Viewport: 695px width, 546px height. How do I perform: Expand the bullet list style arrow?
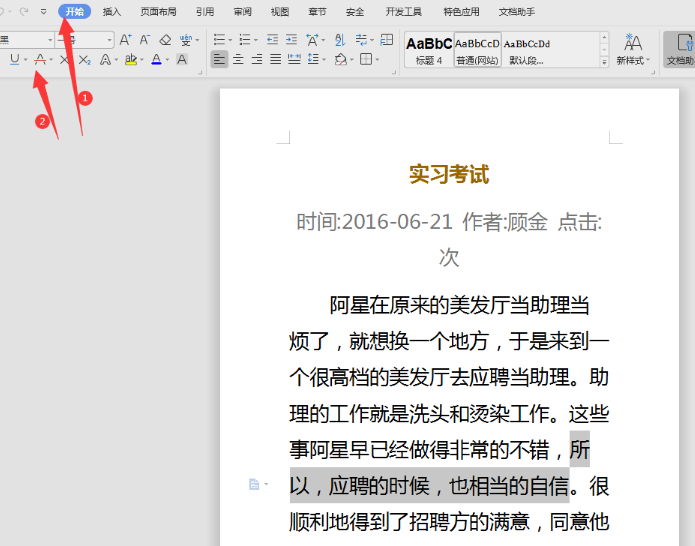pyautogui.click(x=230, y=40)
